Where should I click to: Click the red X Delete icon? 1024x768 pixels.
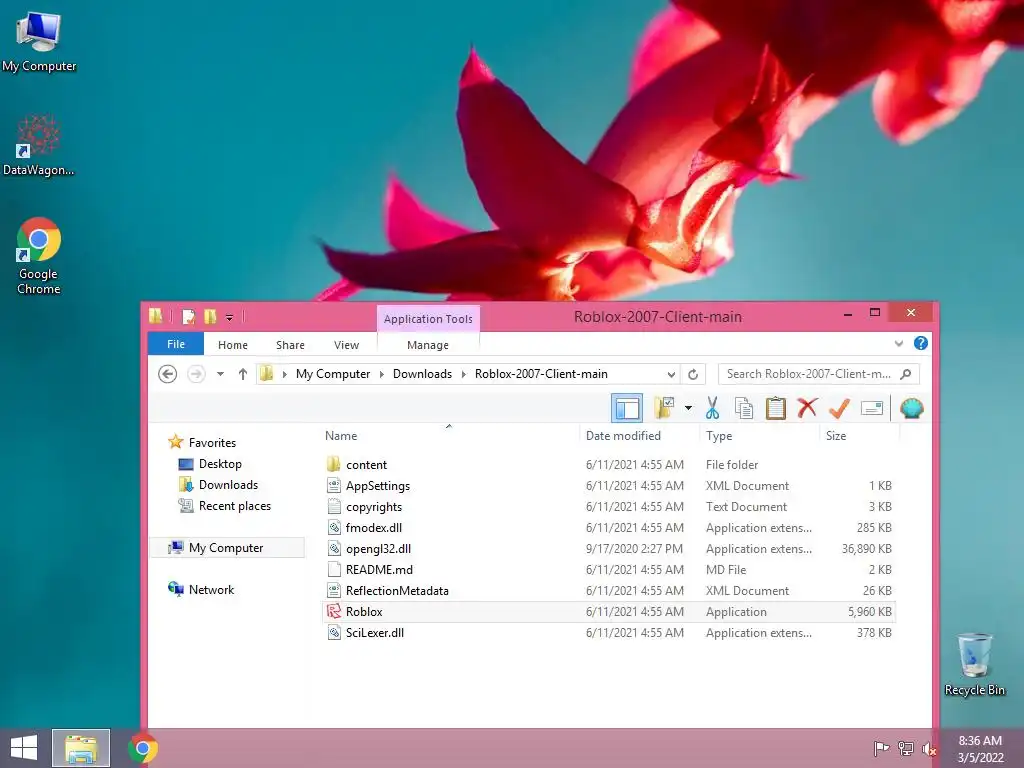pyautogui.click(x=807, y=408)
